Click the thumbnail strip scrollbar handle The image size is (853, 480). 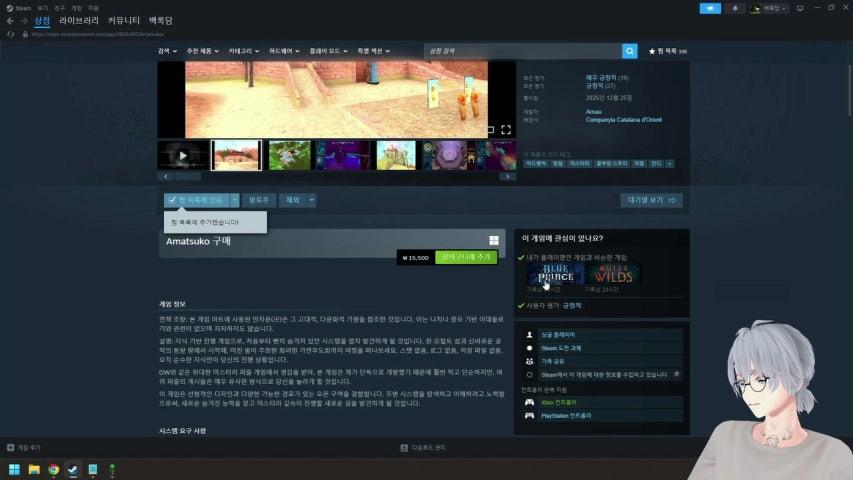tap(188, 176)
